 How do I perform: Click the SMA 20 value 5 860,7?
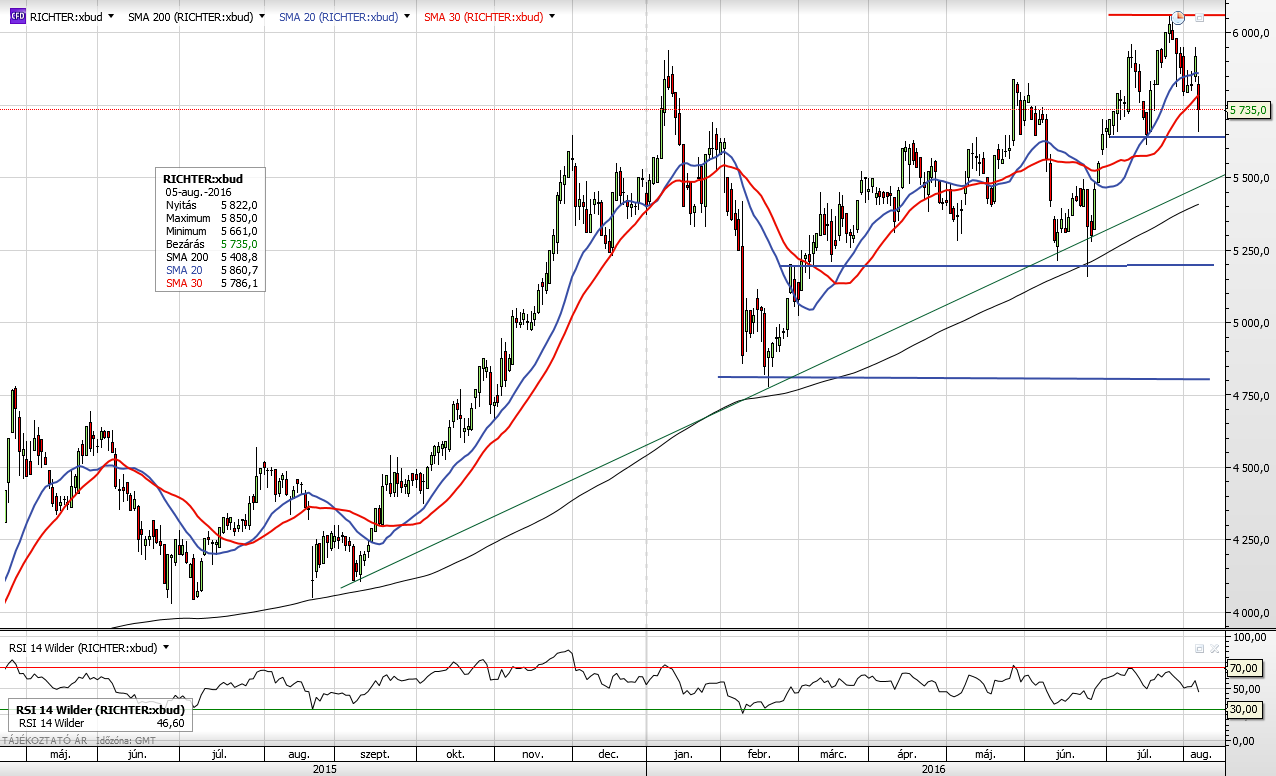coord(239,270)
